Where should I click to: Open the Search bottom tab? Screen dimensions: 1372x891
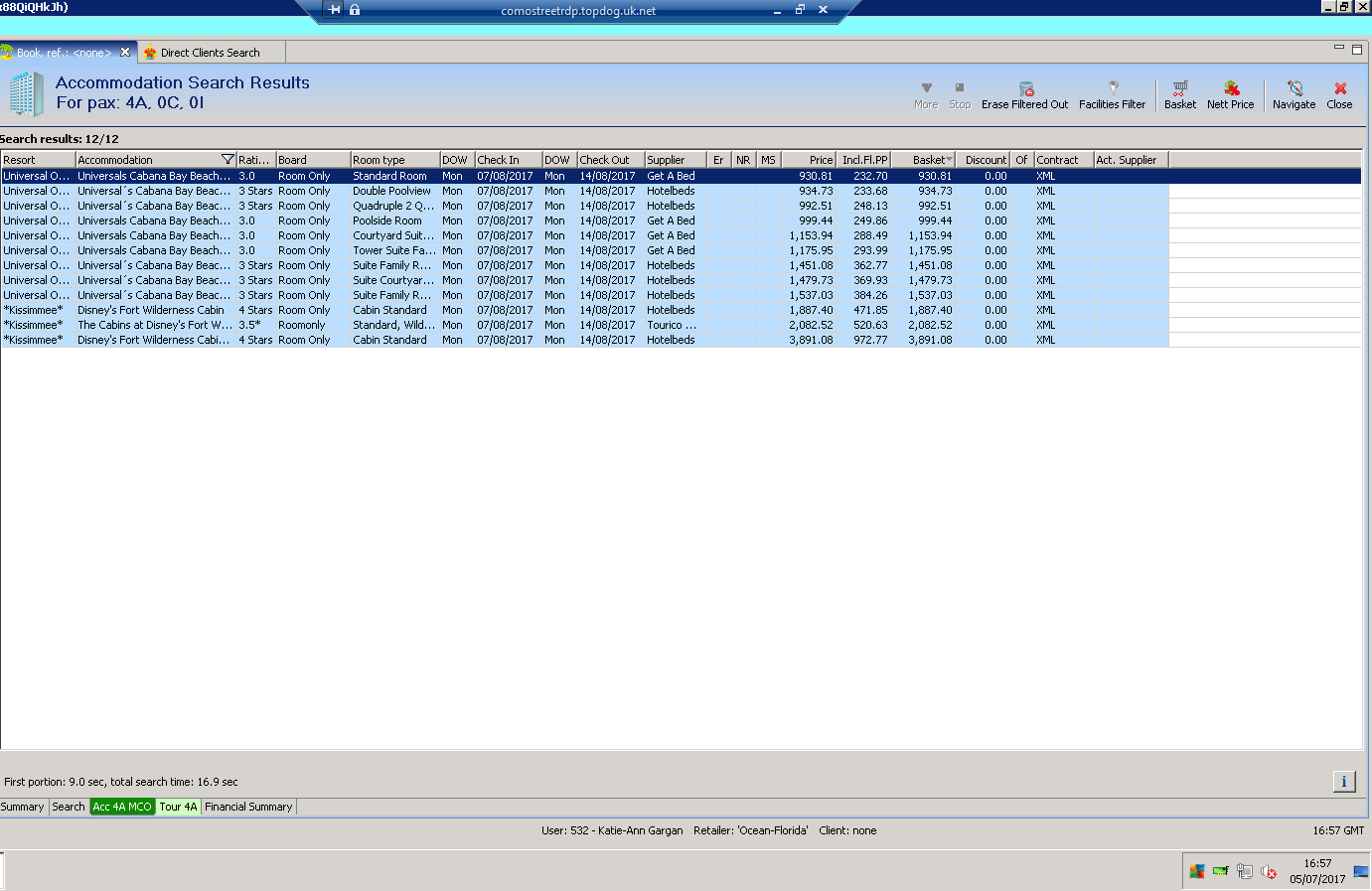click(69, 807)
